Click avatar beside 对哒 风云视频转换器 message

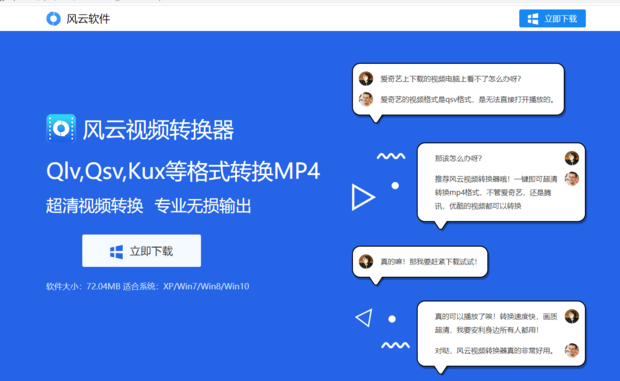point(572,350)
